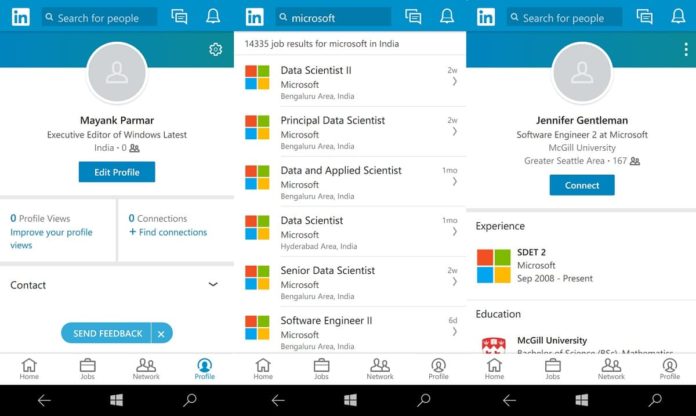Focus the search field containing microsoft

333,17
